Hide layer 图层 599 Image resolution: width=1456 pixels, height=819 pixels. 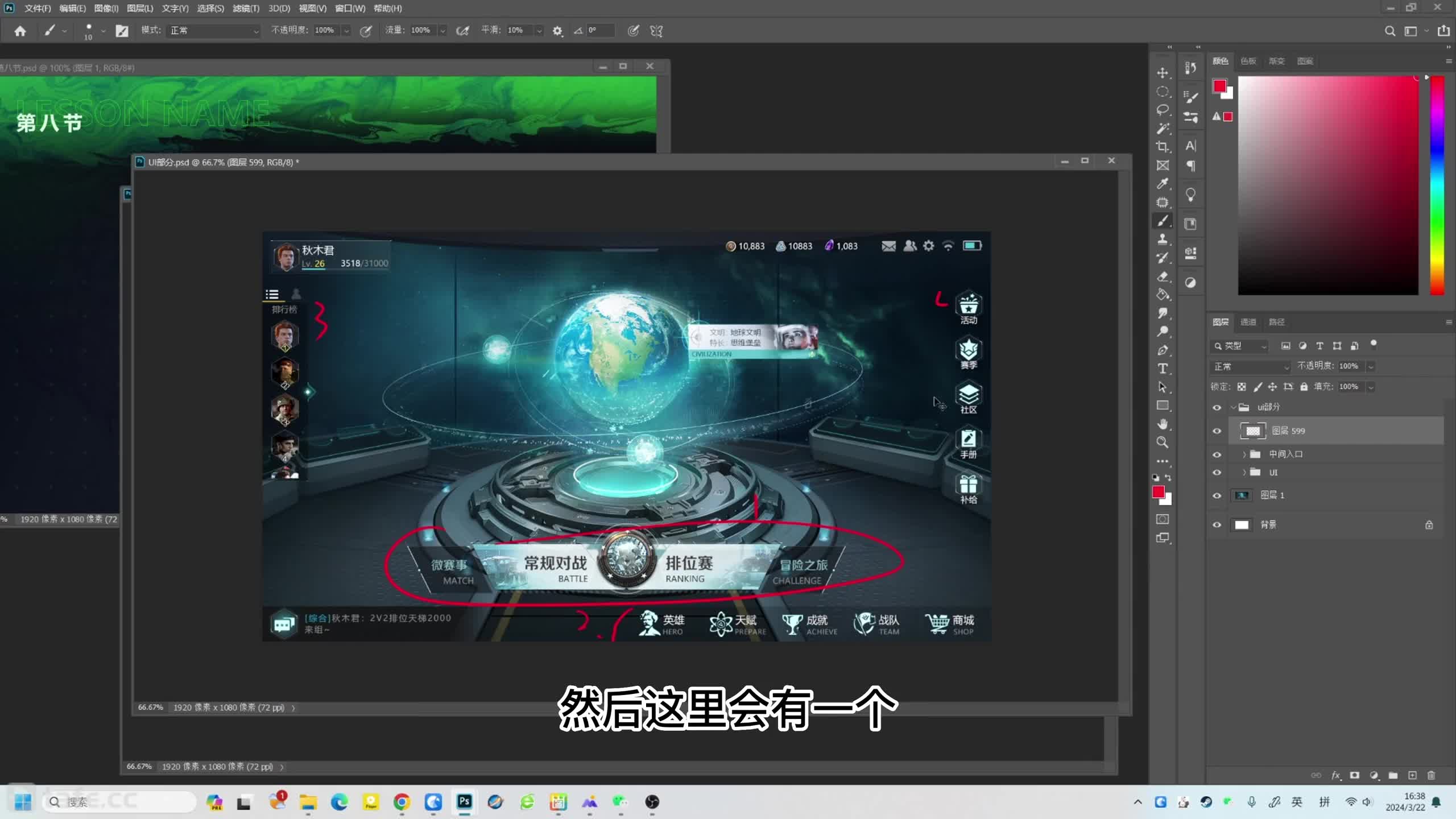click(1217, 431)
